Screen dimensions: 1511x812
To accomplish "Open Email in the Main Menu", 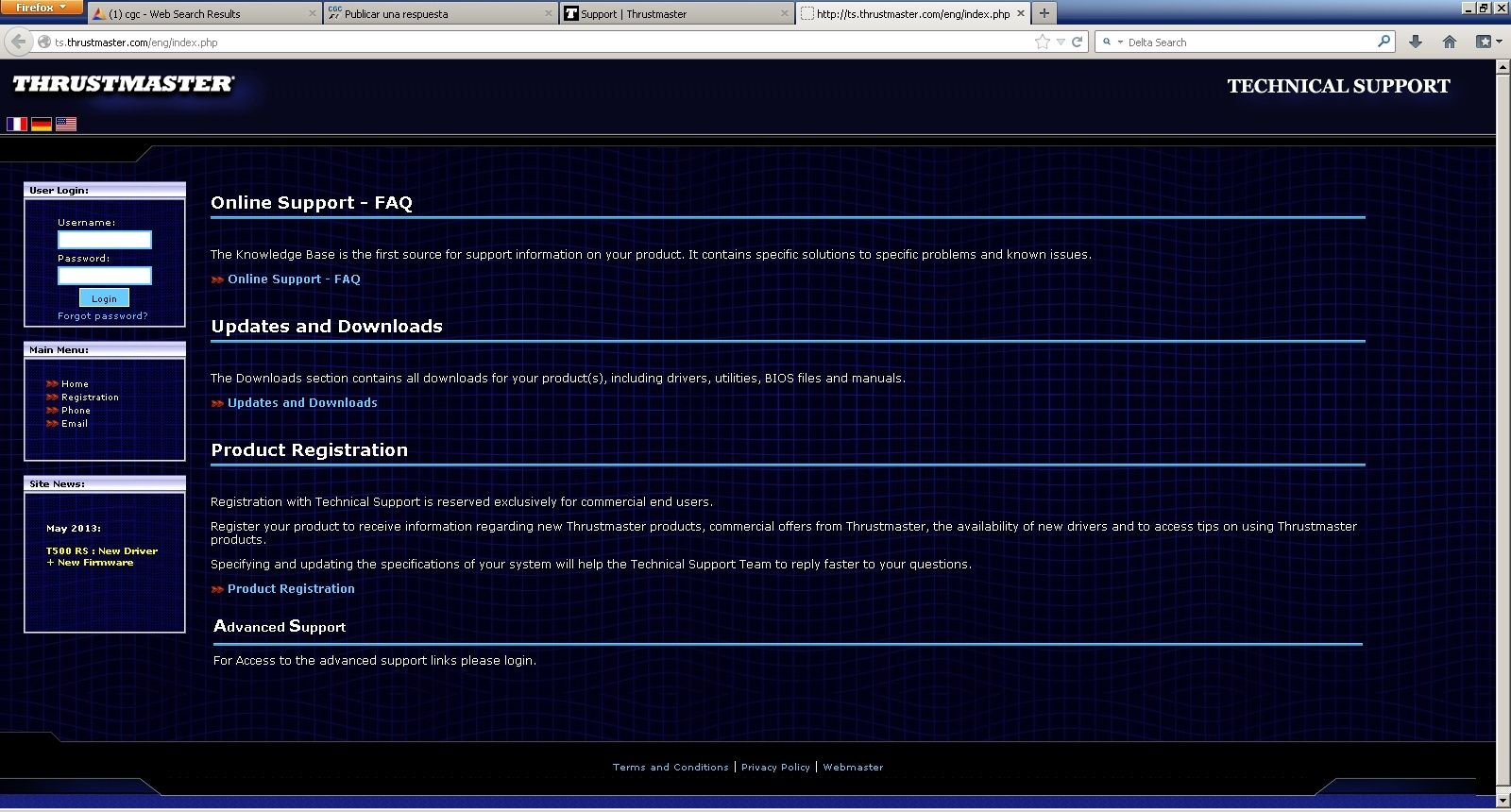I will 75,424.
